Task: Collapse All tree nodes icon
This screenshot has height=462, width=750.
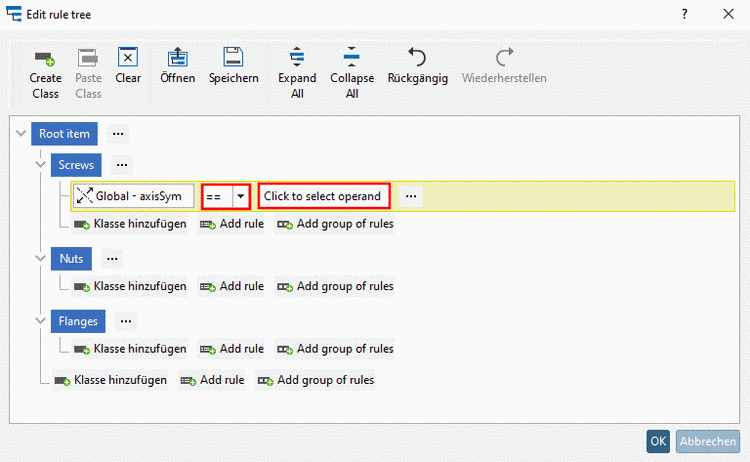Action: click(x=352, y=57)
